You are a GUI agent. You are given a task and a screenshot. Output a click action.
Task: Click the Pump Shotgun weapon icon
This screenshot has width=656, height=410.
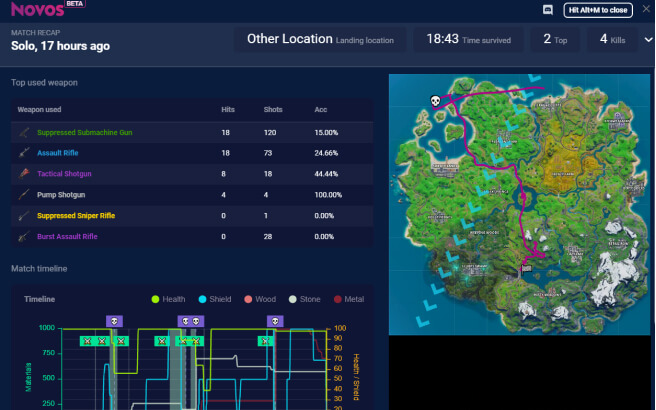(x=24, y=195)
